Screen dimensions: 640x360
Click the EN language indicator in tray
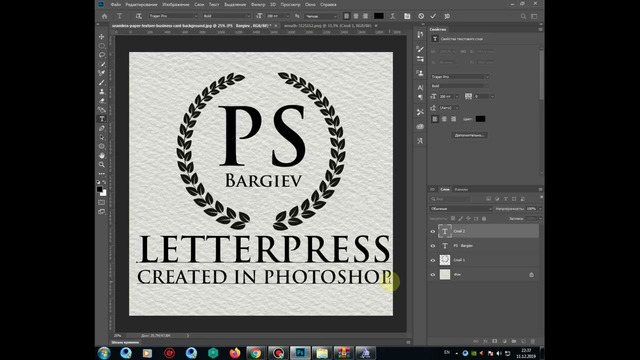coord(447,352)
